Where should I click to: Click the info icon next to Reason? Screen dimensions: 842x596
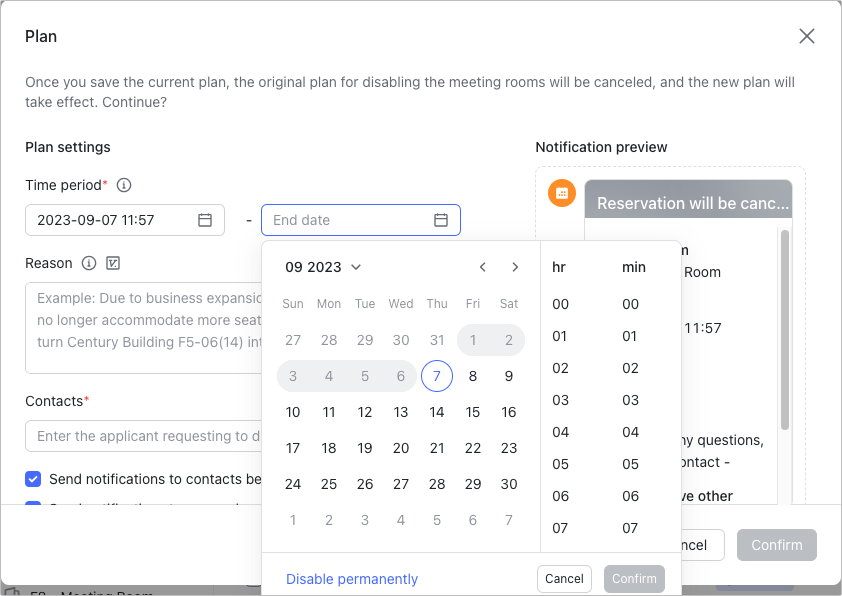coord(89,263)
